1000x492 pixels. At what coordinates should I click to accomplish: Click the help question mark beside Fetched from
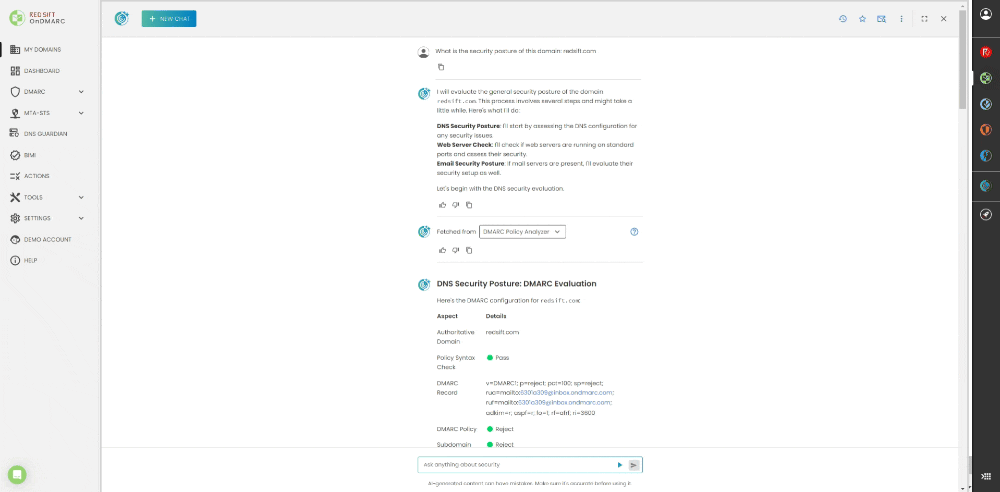(x=634, y=232)
